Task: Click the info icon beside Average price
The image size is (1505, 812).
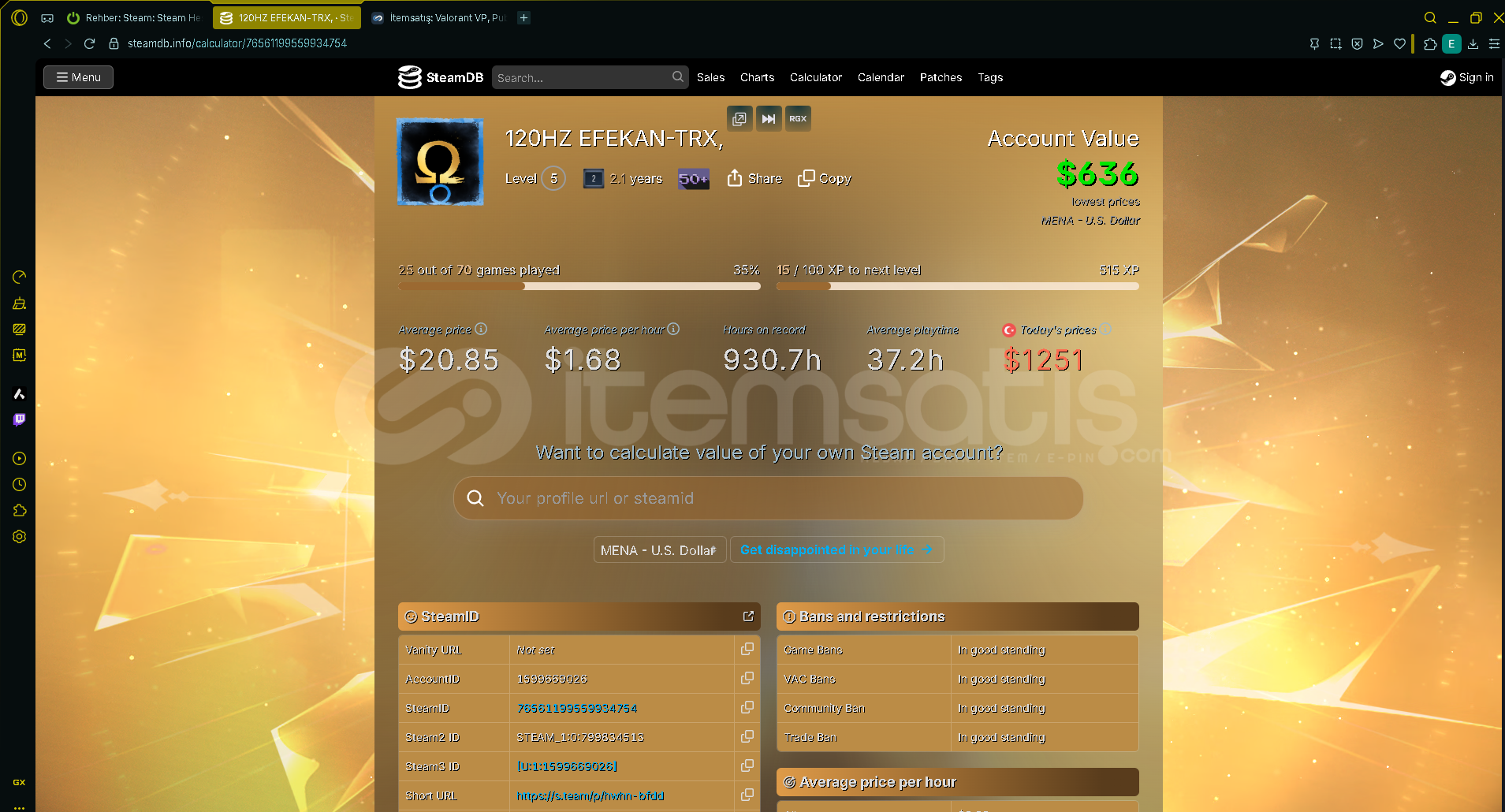Action: coord(481,329)
